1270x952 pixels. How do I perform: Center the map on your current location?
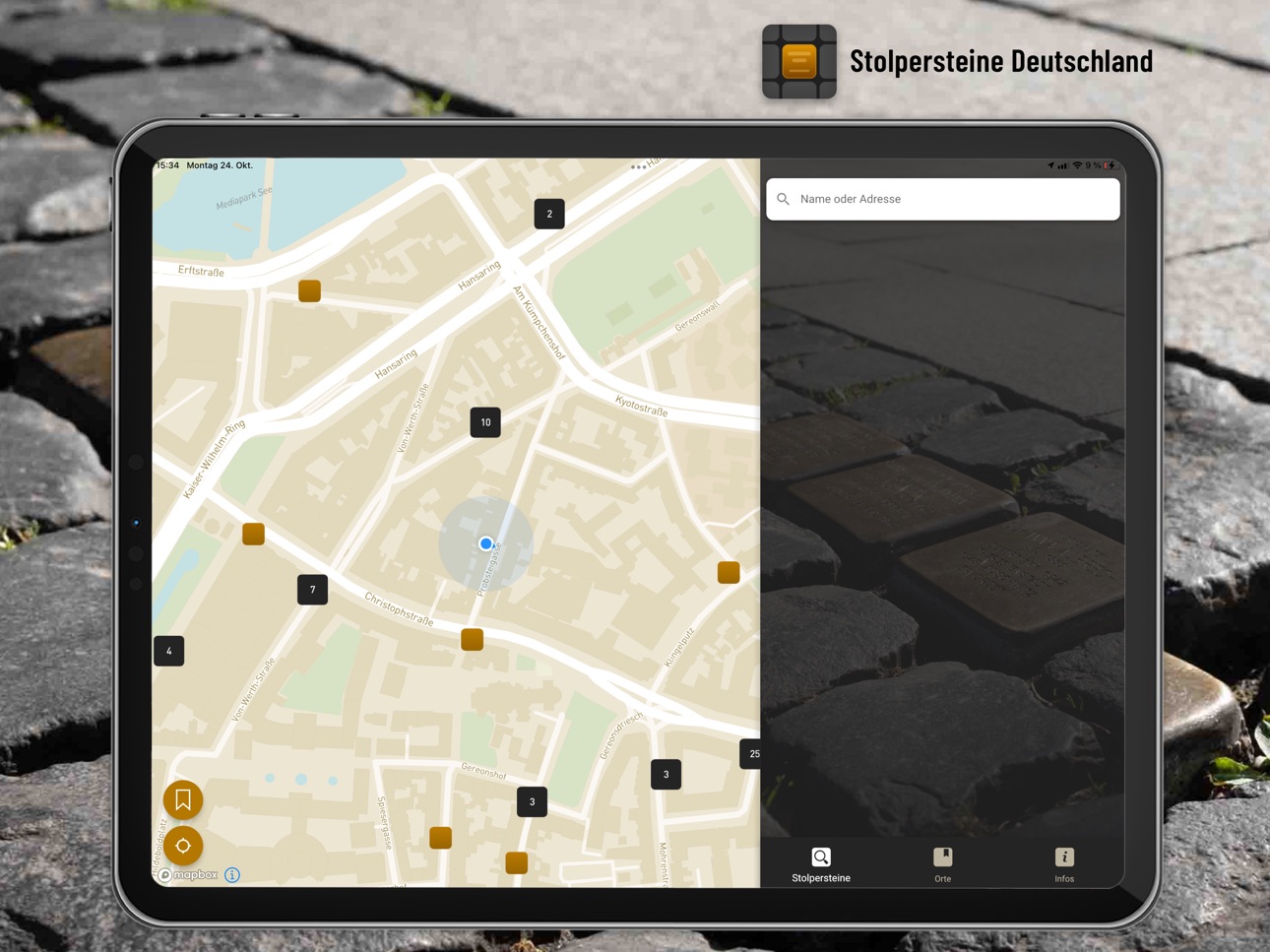point(183,846)
